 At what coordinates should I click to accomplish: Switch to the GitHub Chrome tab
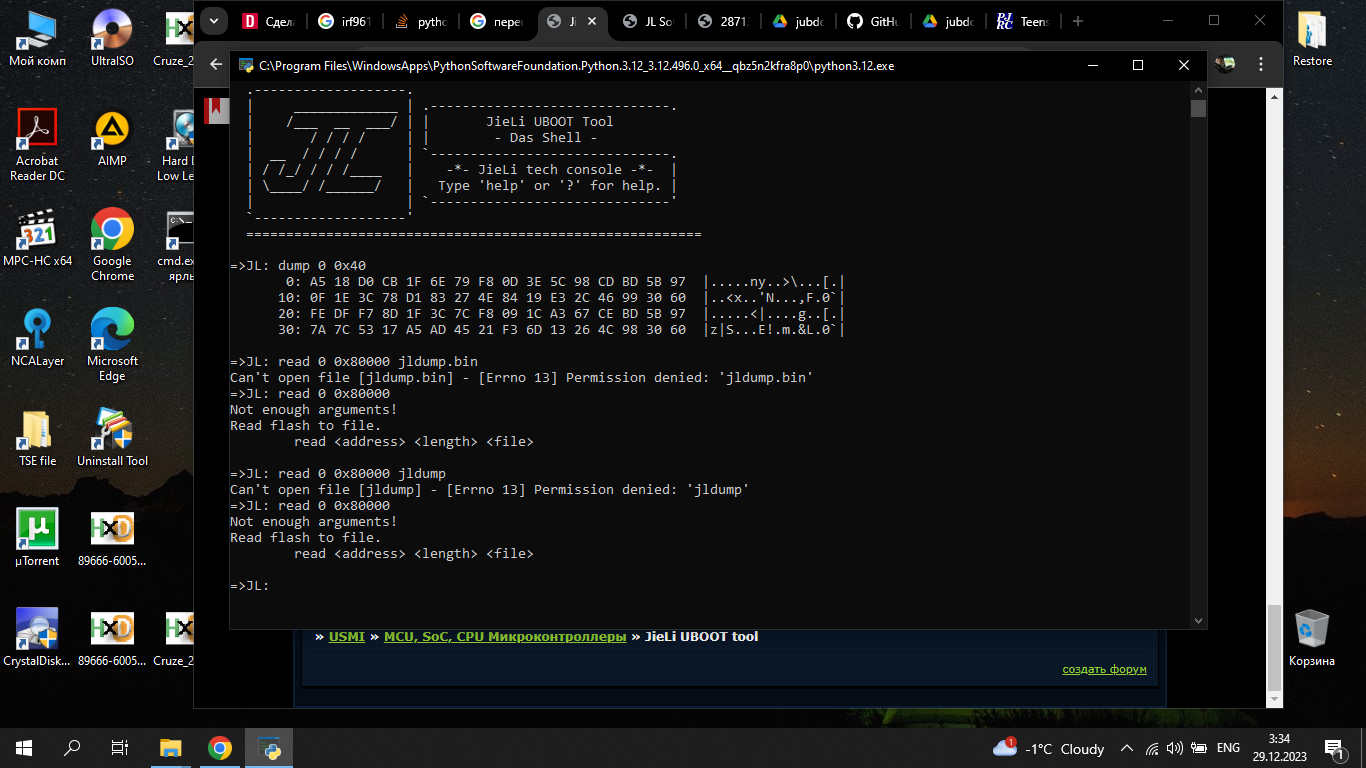click(875, 21)
